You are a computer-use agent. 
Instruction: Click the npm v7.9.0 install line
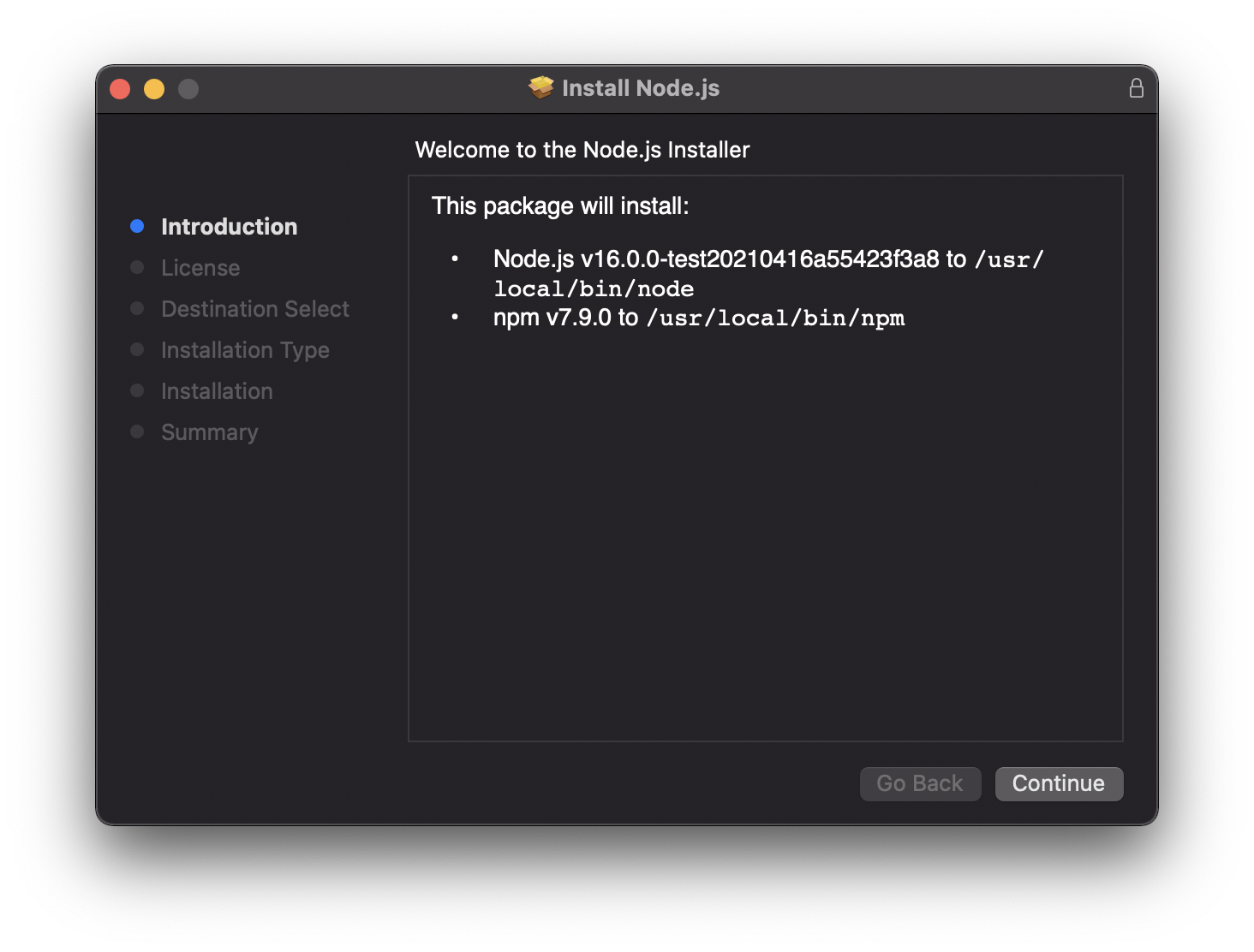tap(699, 318)
